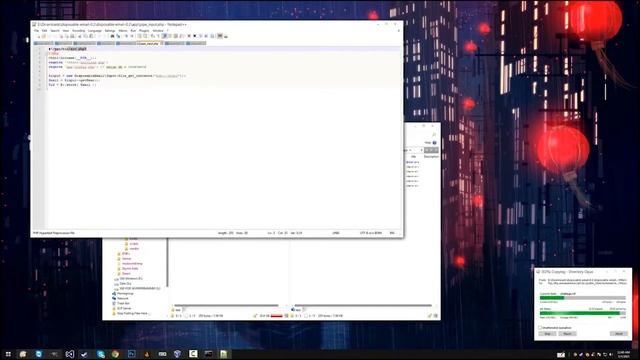Click the current file progress bar
Viewport: 640px width, 360px height.
[583, 298]
